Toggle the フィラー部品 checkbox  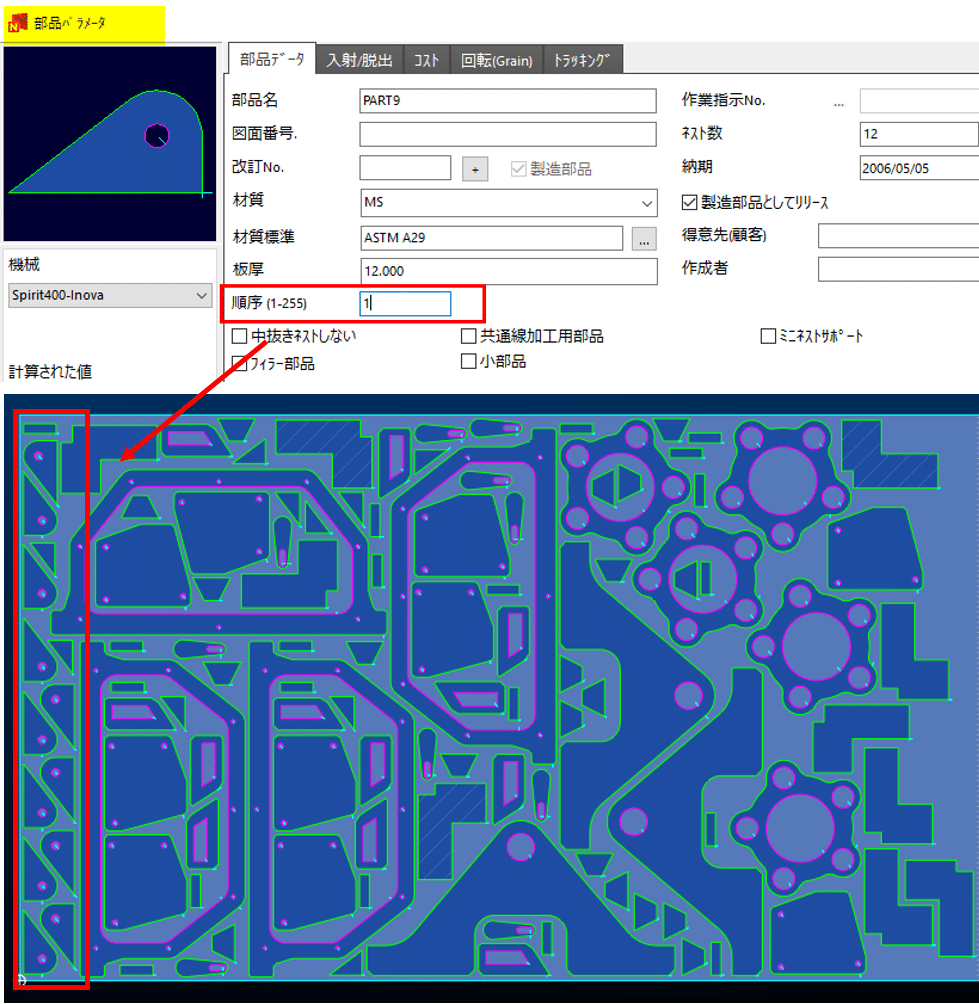pos(239,364)
